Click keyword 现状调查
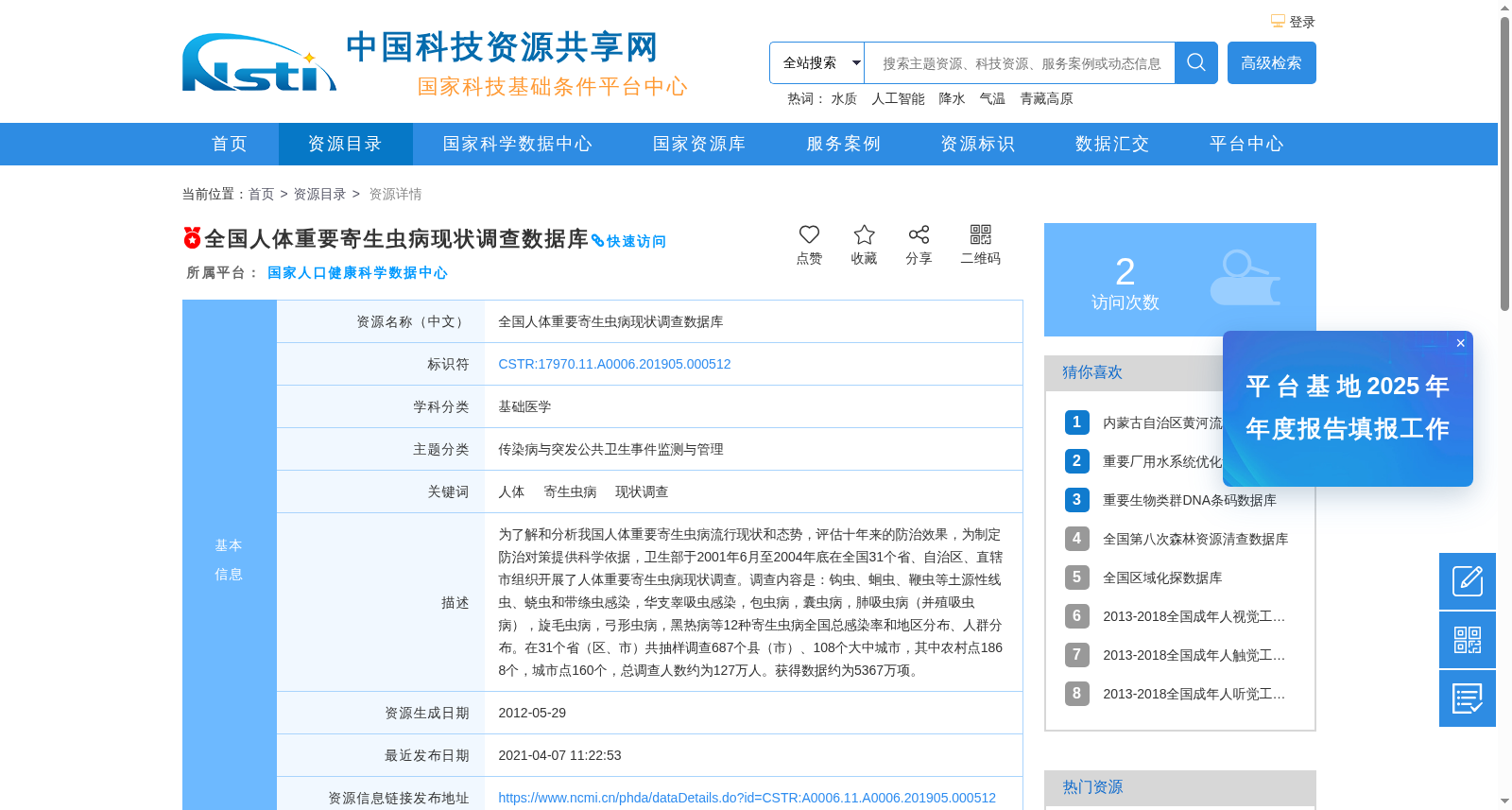Image resolution: width=1512 pixels, height=810 pixels. click(x=642, y=491)
